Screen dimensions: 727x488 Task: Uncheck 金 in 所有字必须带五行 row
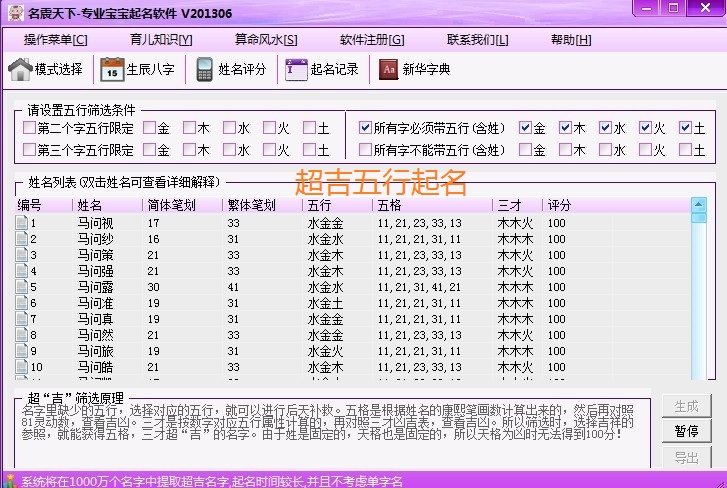pos(525,127)
